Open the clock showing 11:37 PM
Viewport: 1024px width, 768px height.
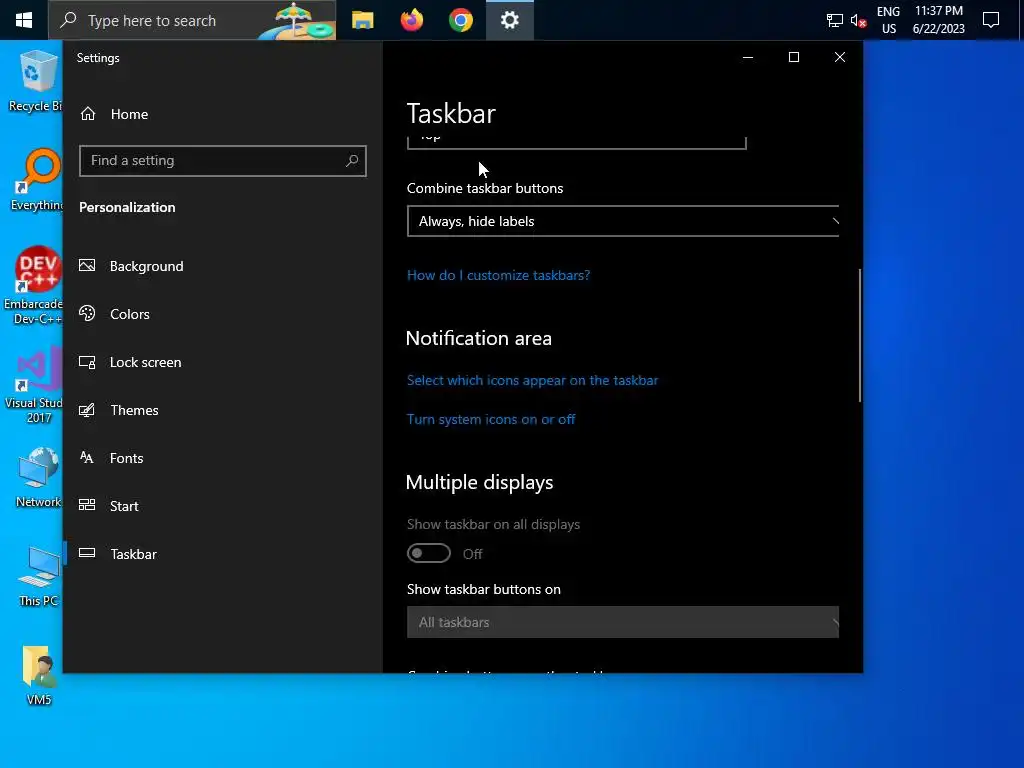(x=938, y=20)
